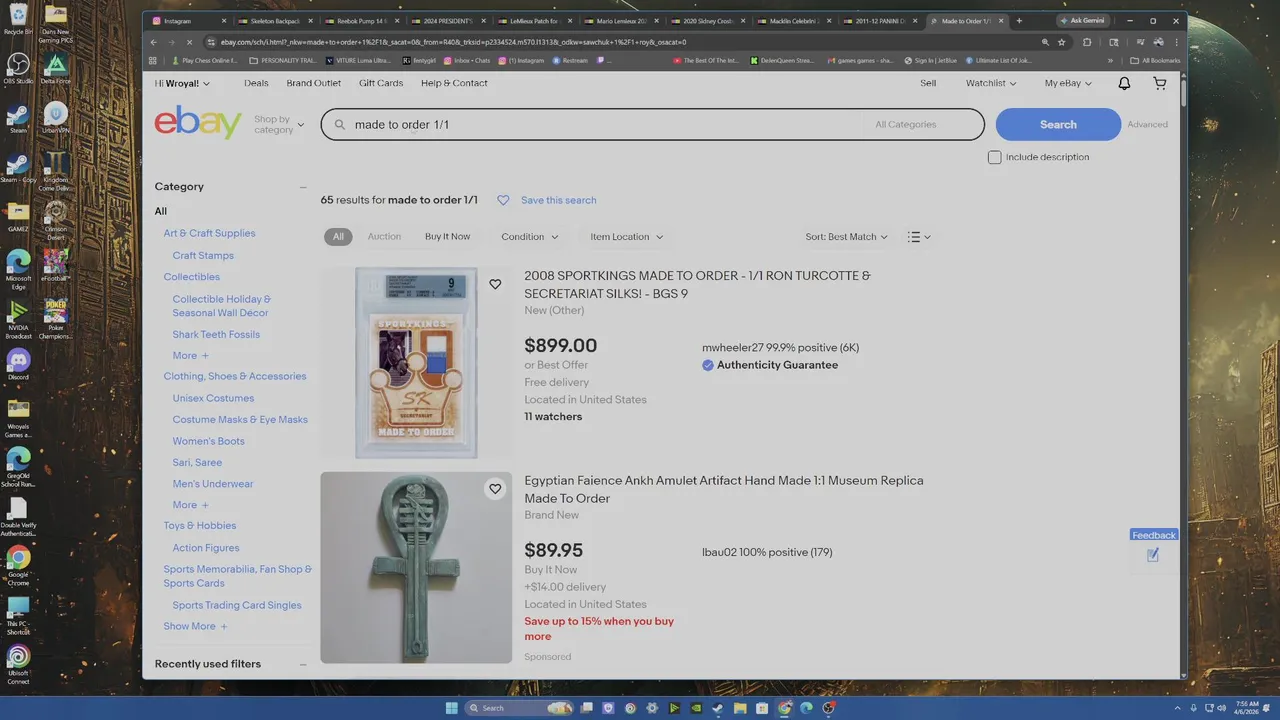Open the notifications bell icon

coord(1124,84)
